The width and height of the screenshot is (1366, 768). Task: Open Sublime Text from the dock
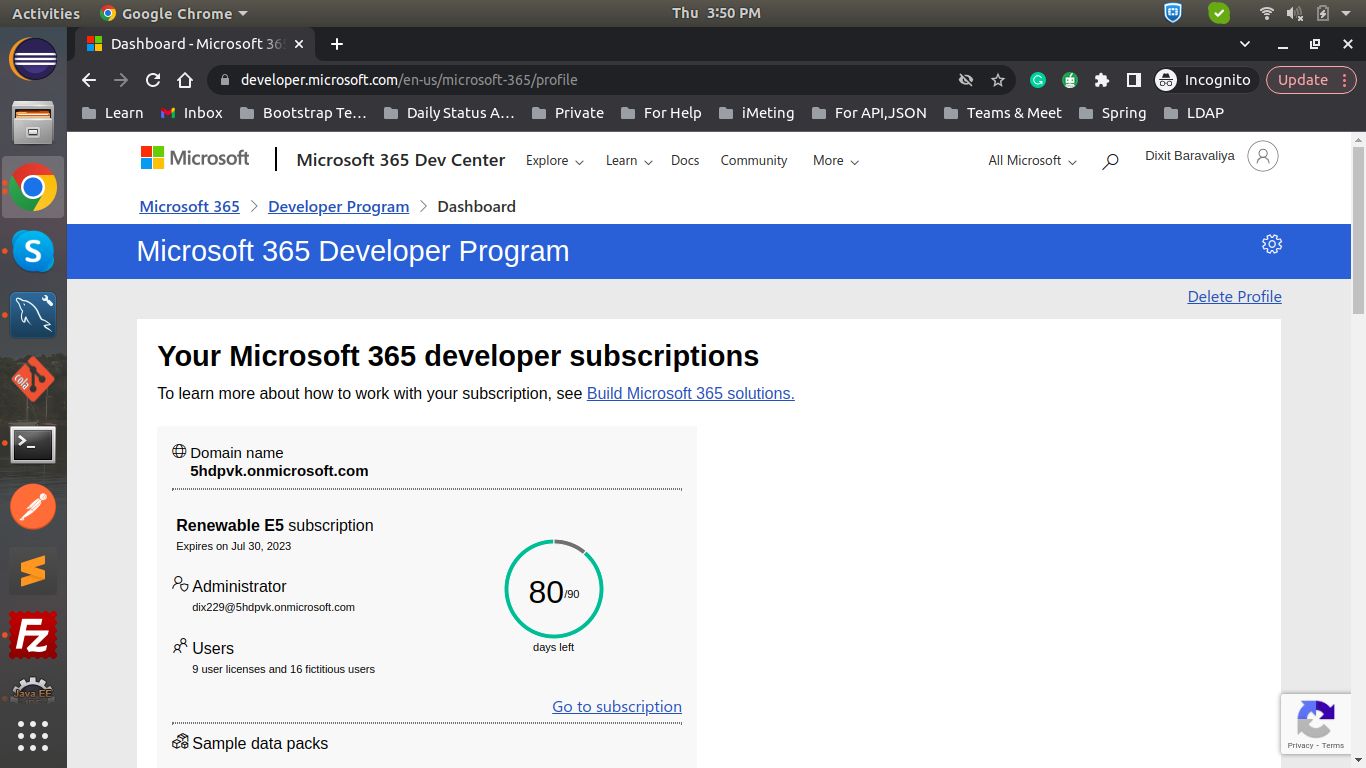click(x=33, y=571)
